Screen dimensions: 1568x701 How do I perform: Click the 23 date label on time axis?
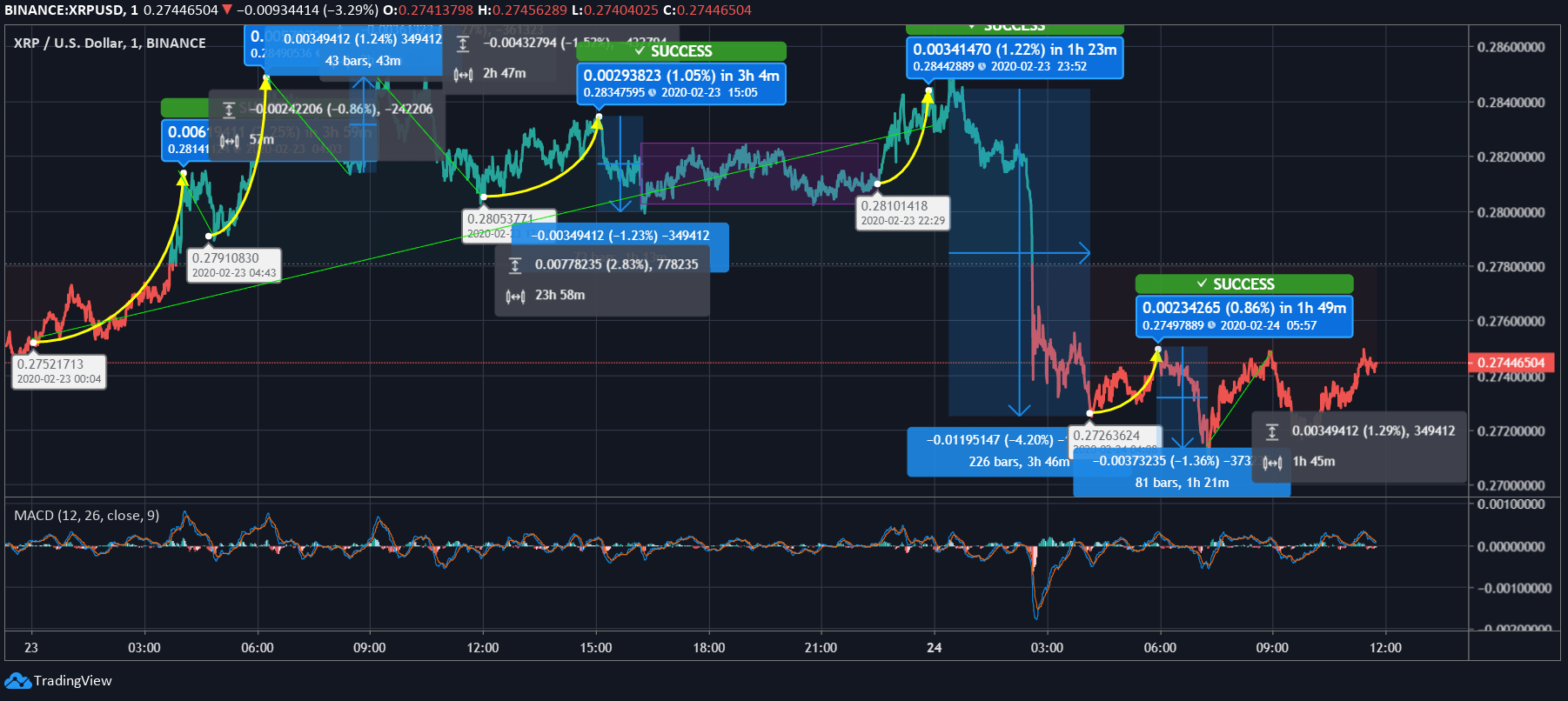pos(31,648)
